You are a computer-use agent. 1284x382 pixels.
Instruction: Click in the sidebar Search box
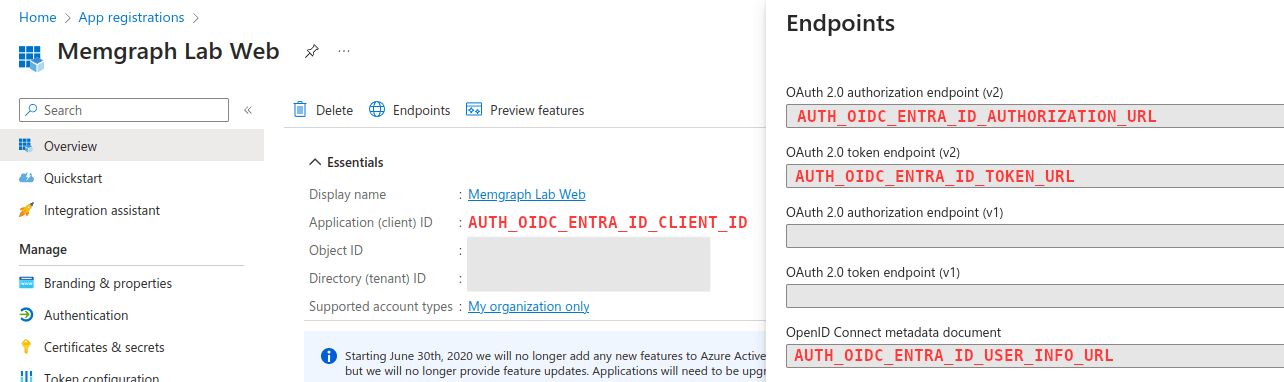tap(124, 110)
